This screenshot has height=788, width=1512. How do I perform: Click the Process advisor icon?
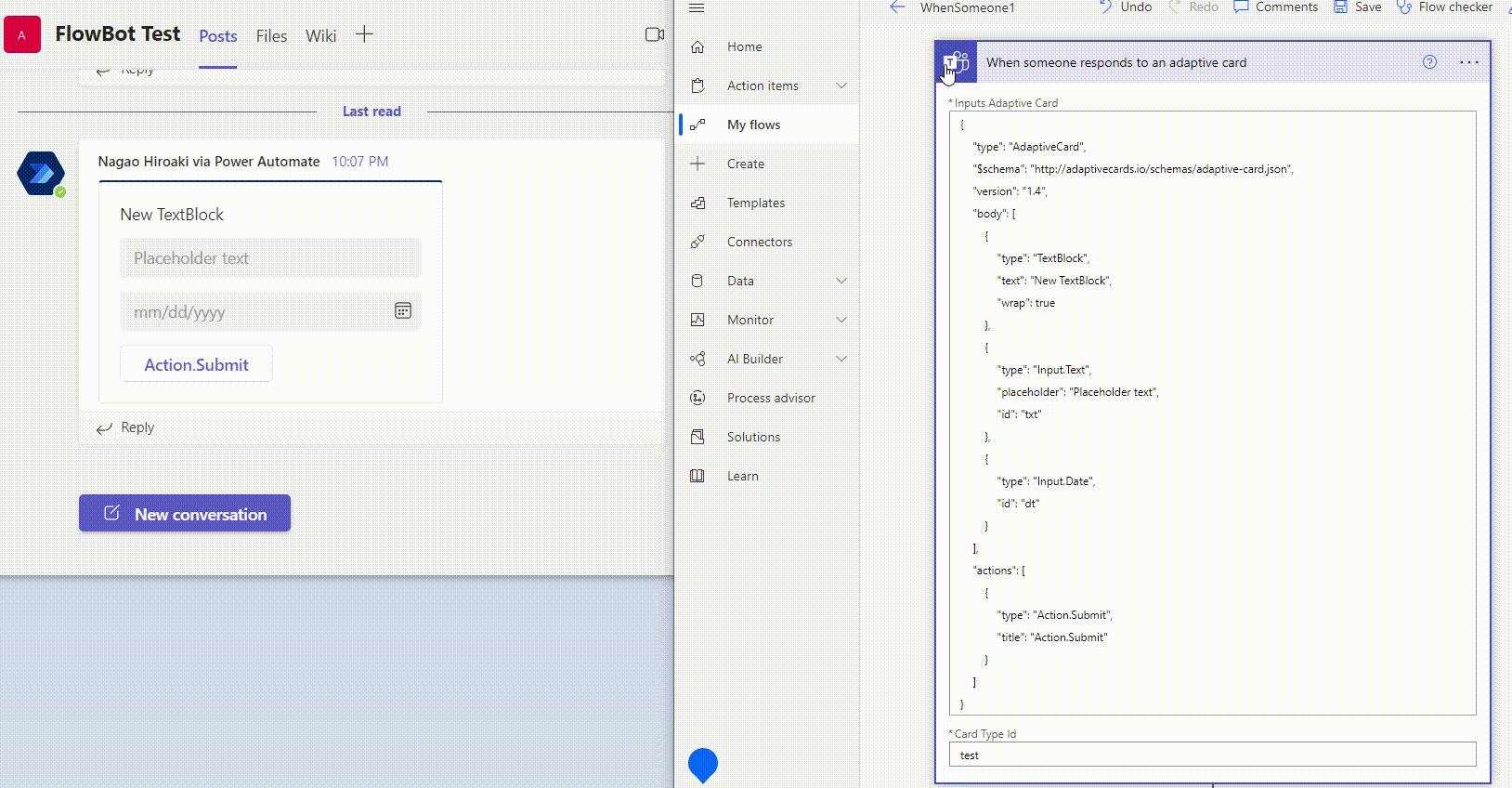pos(697,398)
